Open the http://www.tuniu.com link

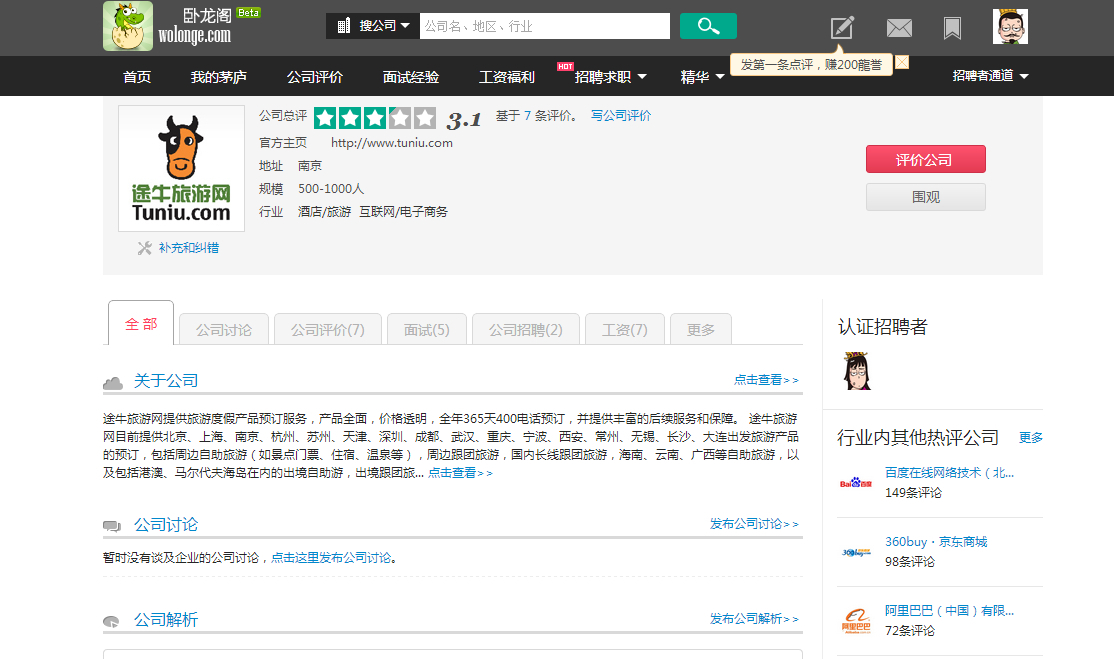[x=391, y=143]
